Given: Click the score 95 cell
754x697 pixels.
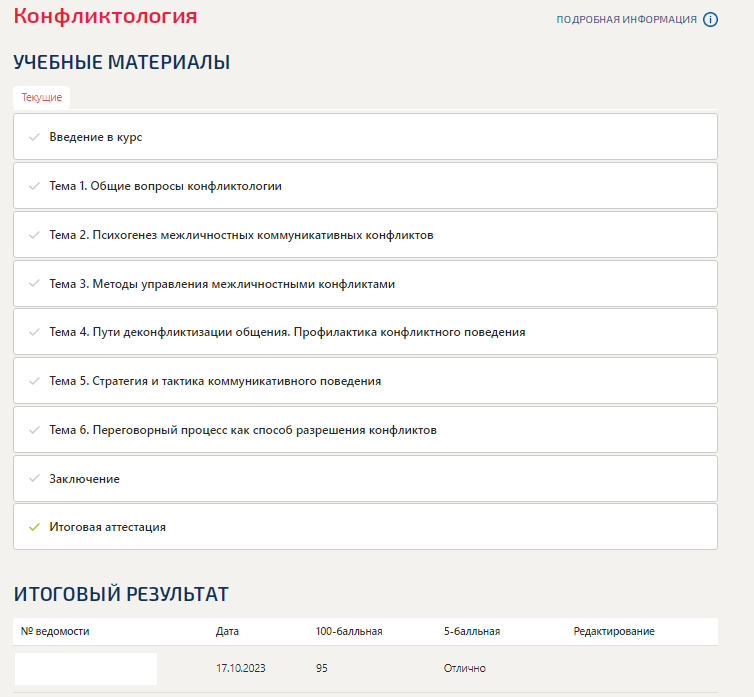Looking at the screenshot, I should 322,668.
